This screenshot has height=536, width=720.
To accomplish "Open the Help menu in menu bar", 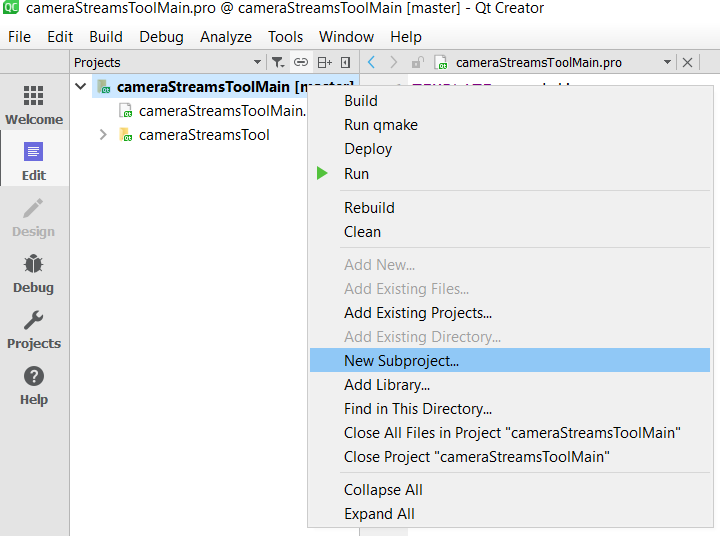I will (x=406, y=37).
